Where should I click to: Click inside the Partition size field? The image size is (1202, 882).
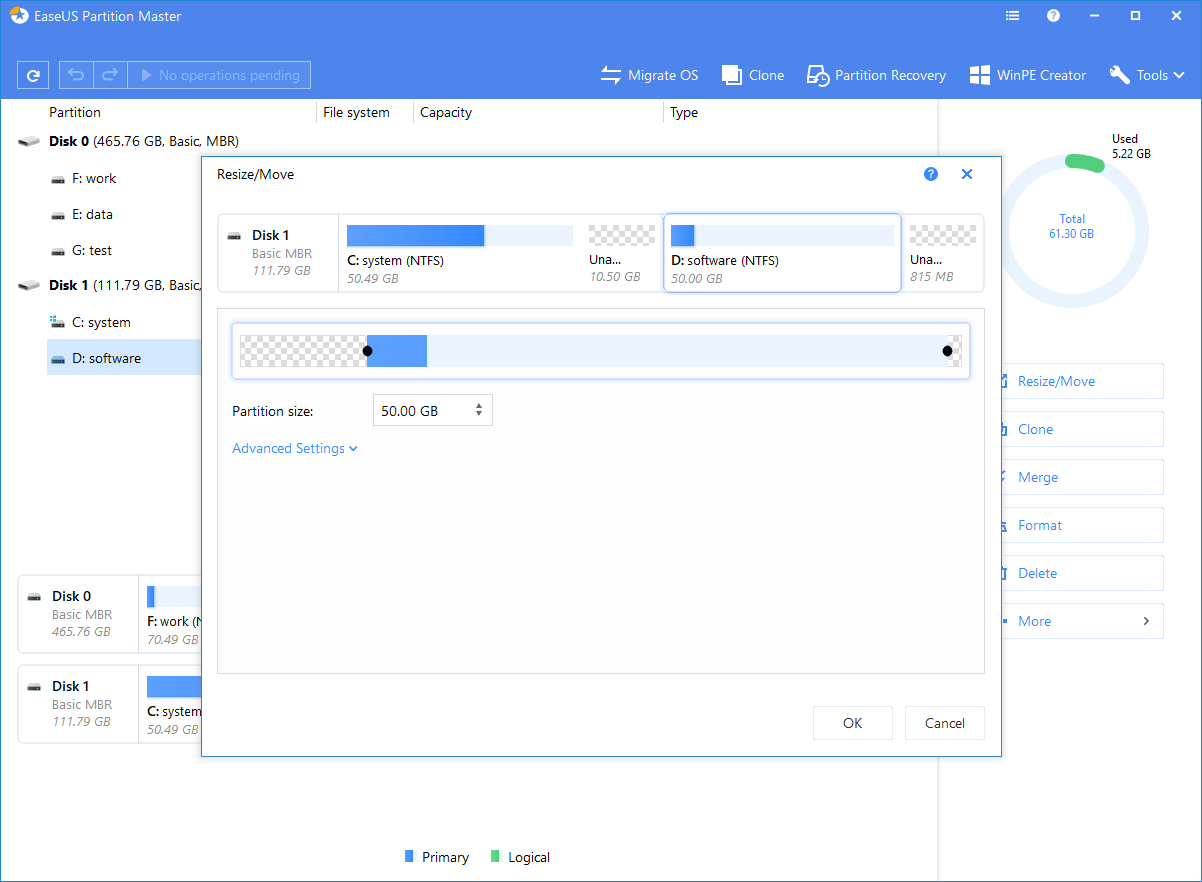pos(425,409)
